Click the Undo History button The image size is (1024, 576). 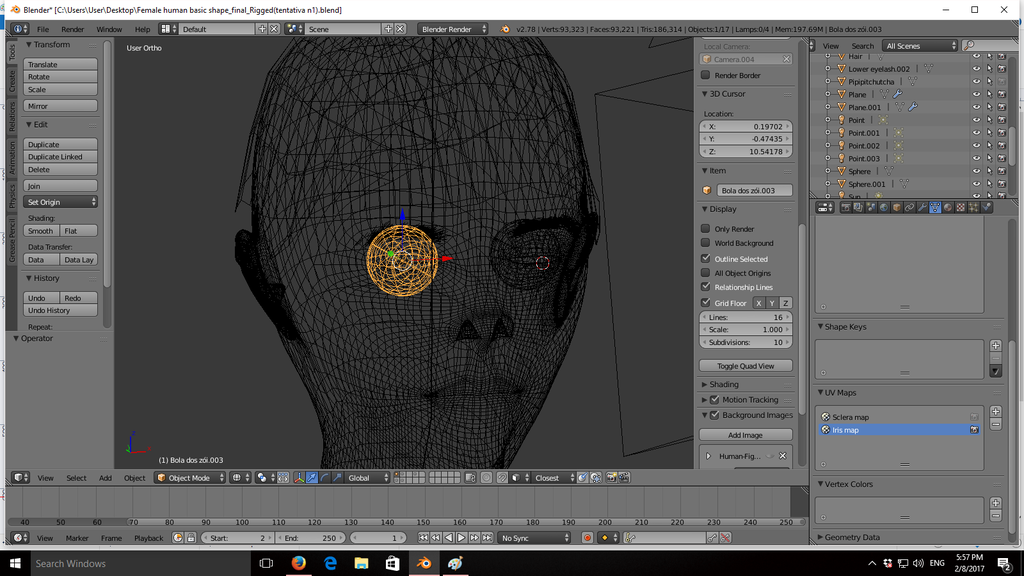[61, 310]
